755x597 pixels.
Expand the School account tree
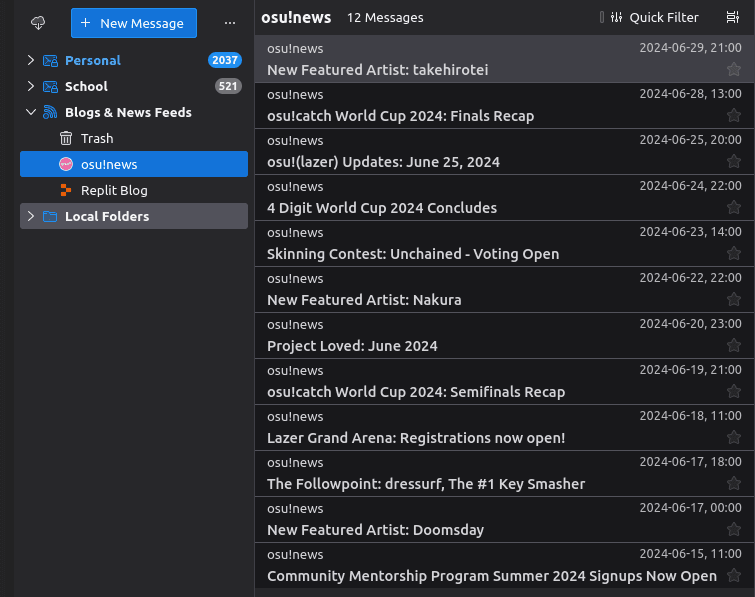[x=30, y=86]
